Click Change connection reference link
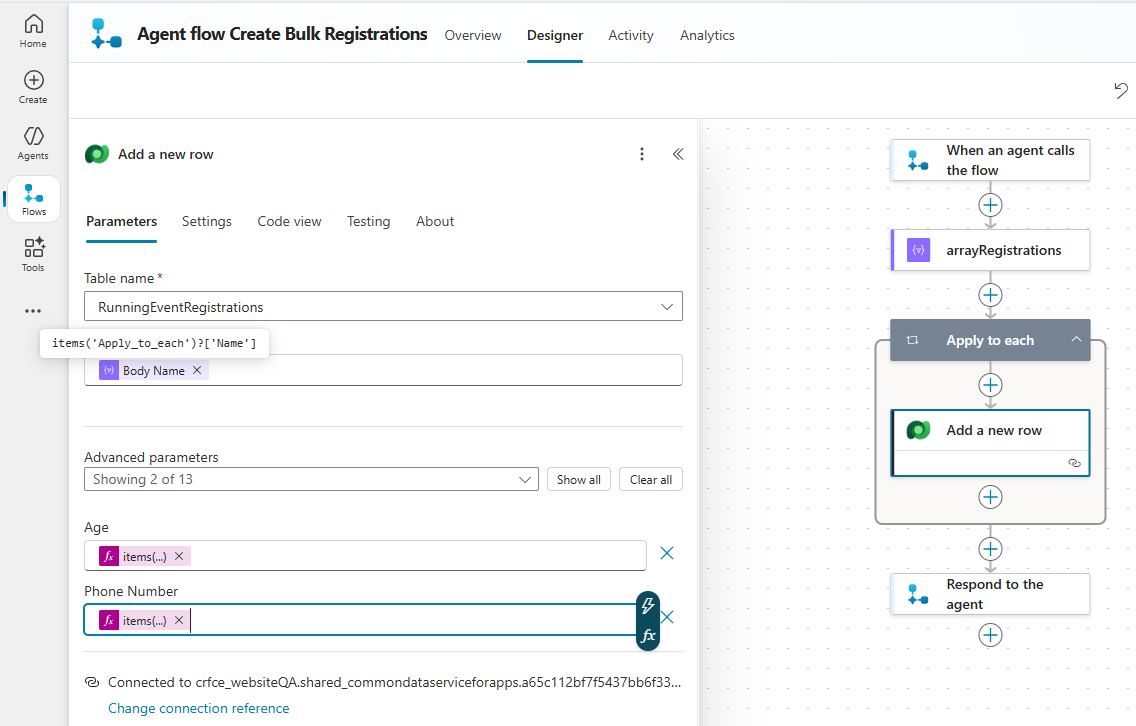Viewport: 1136px width, 726px height. tap(198, 708)
